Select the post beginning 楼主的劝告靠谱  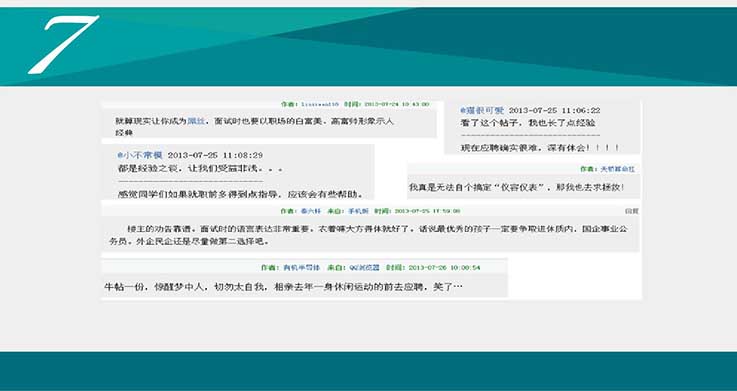pyautogui.click(x=368, y=235)
